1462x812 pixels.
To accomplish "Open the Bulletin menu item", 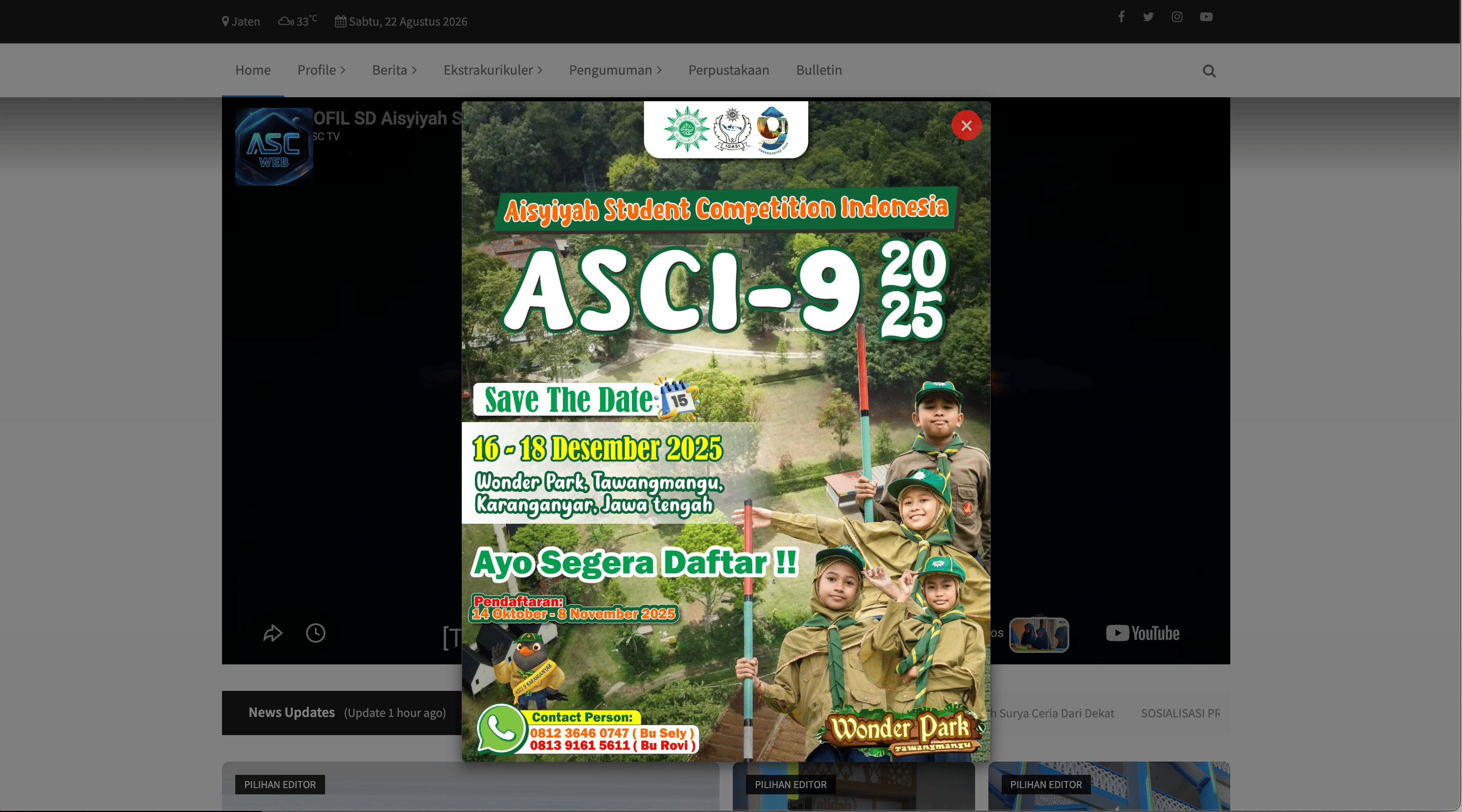I will pos(819,70).
